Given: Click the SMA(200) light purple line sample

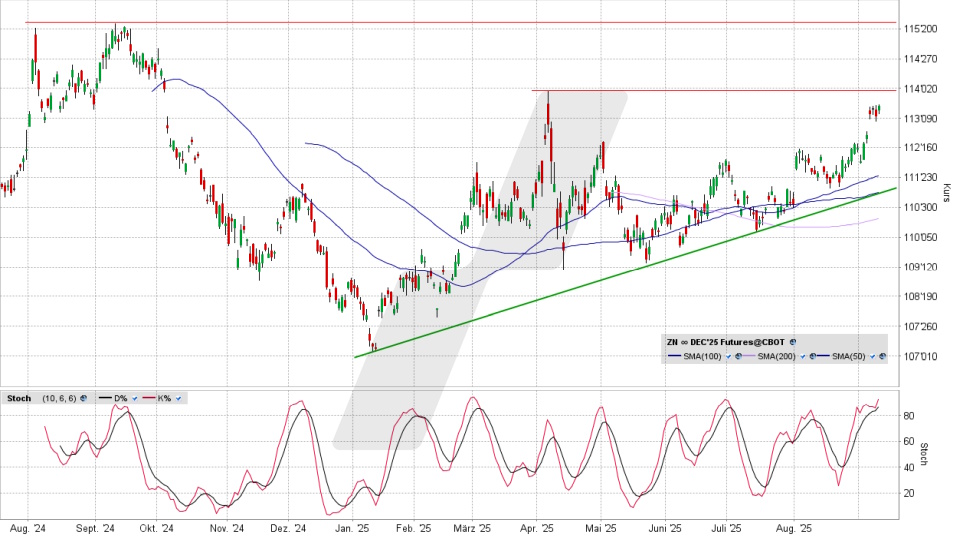Looking at the screenshot, I should tap(749, 356).
